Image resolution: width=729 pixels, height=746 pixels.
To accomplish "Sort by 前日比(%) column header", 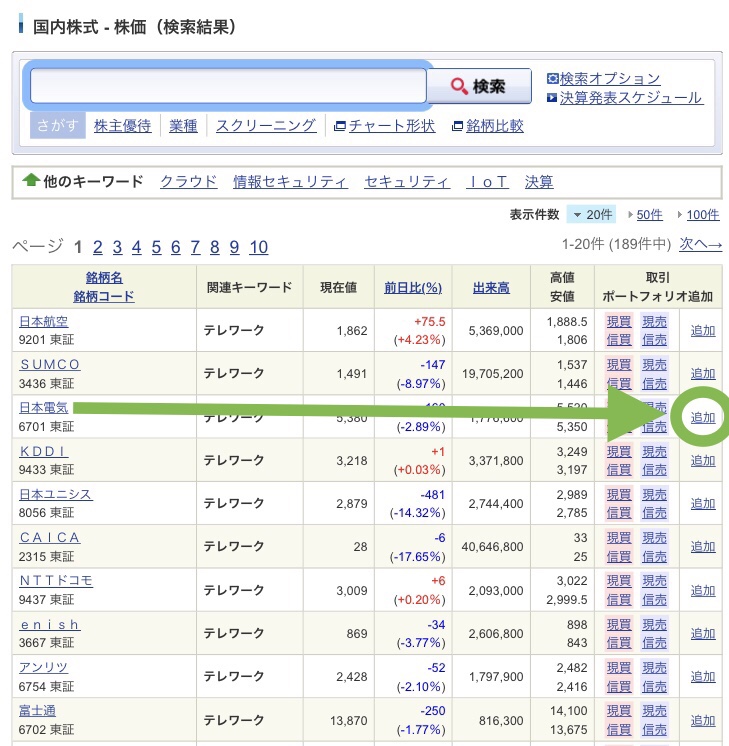I will click(x=413, y=287).
